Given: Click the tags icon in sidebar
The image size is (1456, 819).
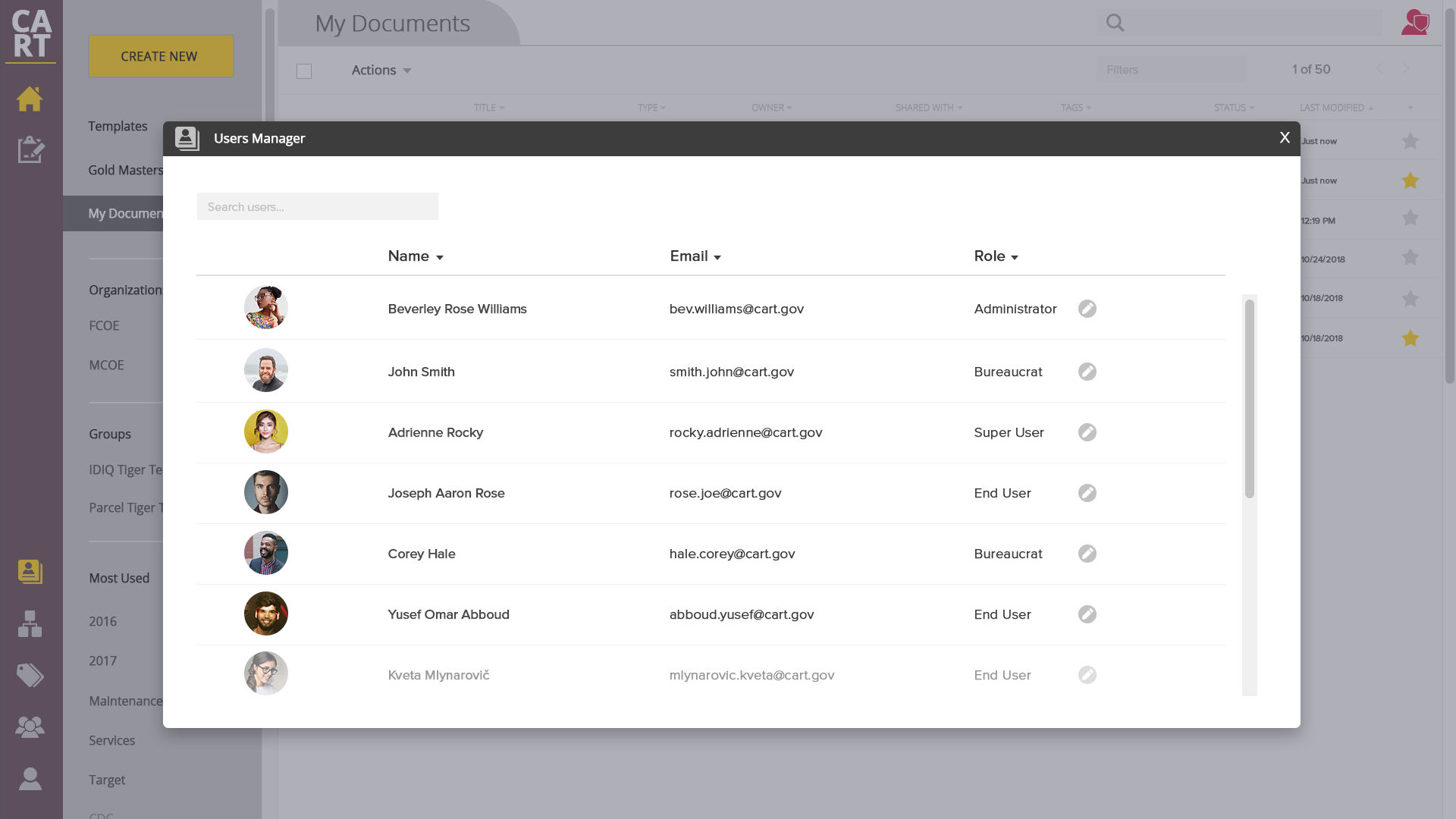Looking at the screenshot, I should coord(30,675).
